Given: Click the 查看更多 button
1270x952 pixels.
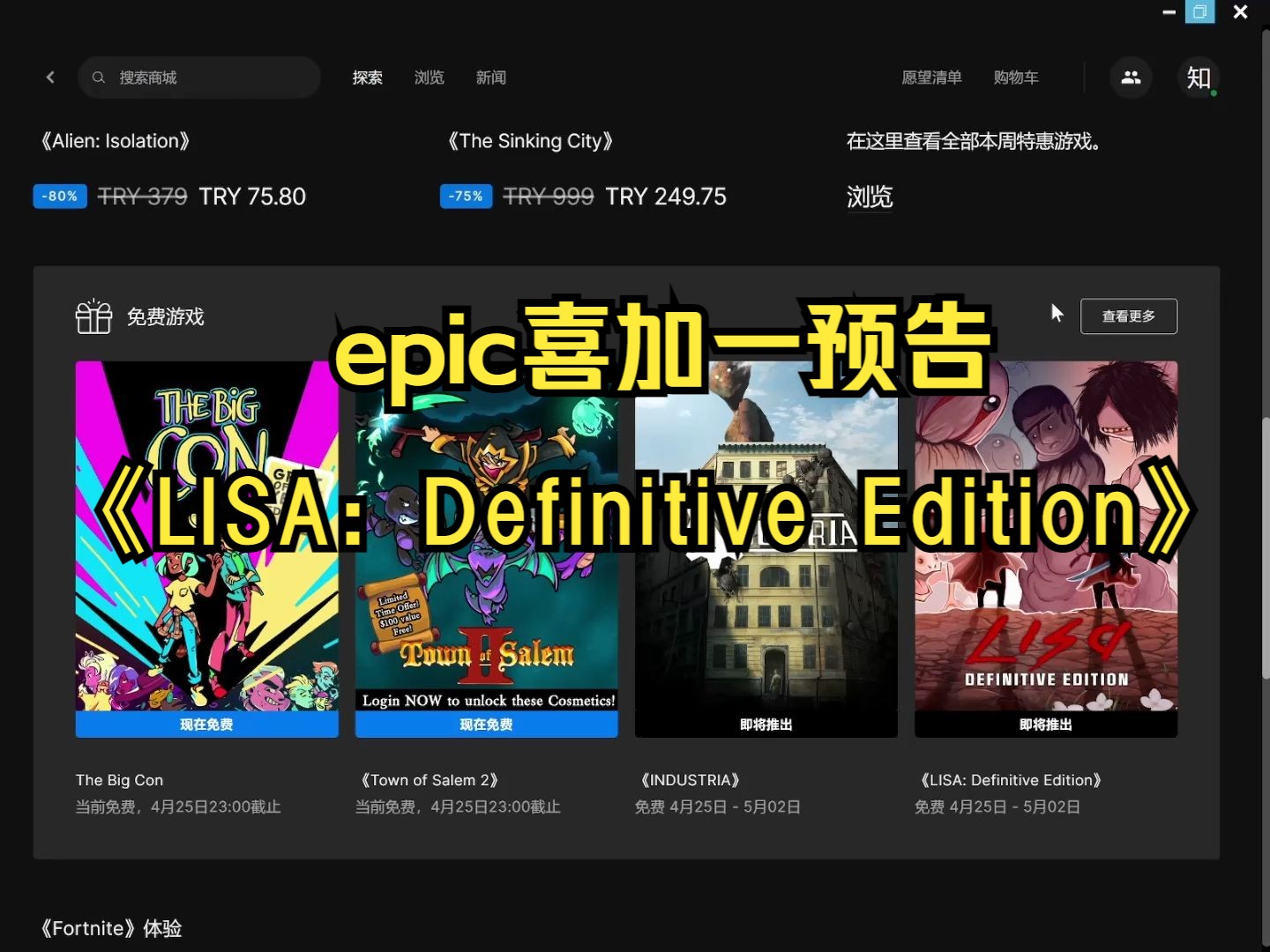Looking at the screenshot, I should (1129, 316).
